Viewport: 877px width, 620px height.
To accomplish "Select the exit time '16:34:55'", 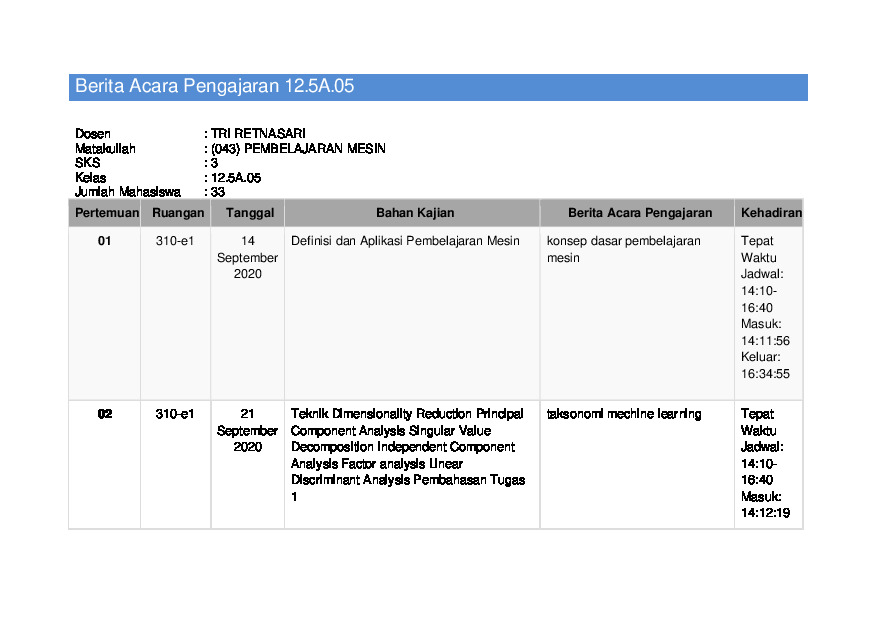I will [x=765, y=374].
